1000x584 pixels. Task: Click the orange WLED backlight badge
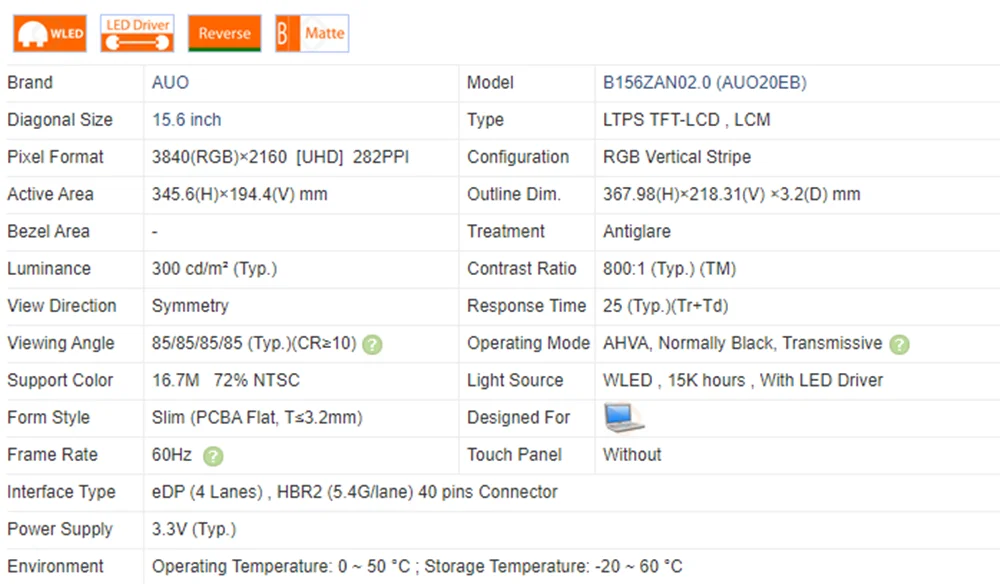point(49,34)
